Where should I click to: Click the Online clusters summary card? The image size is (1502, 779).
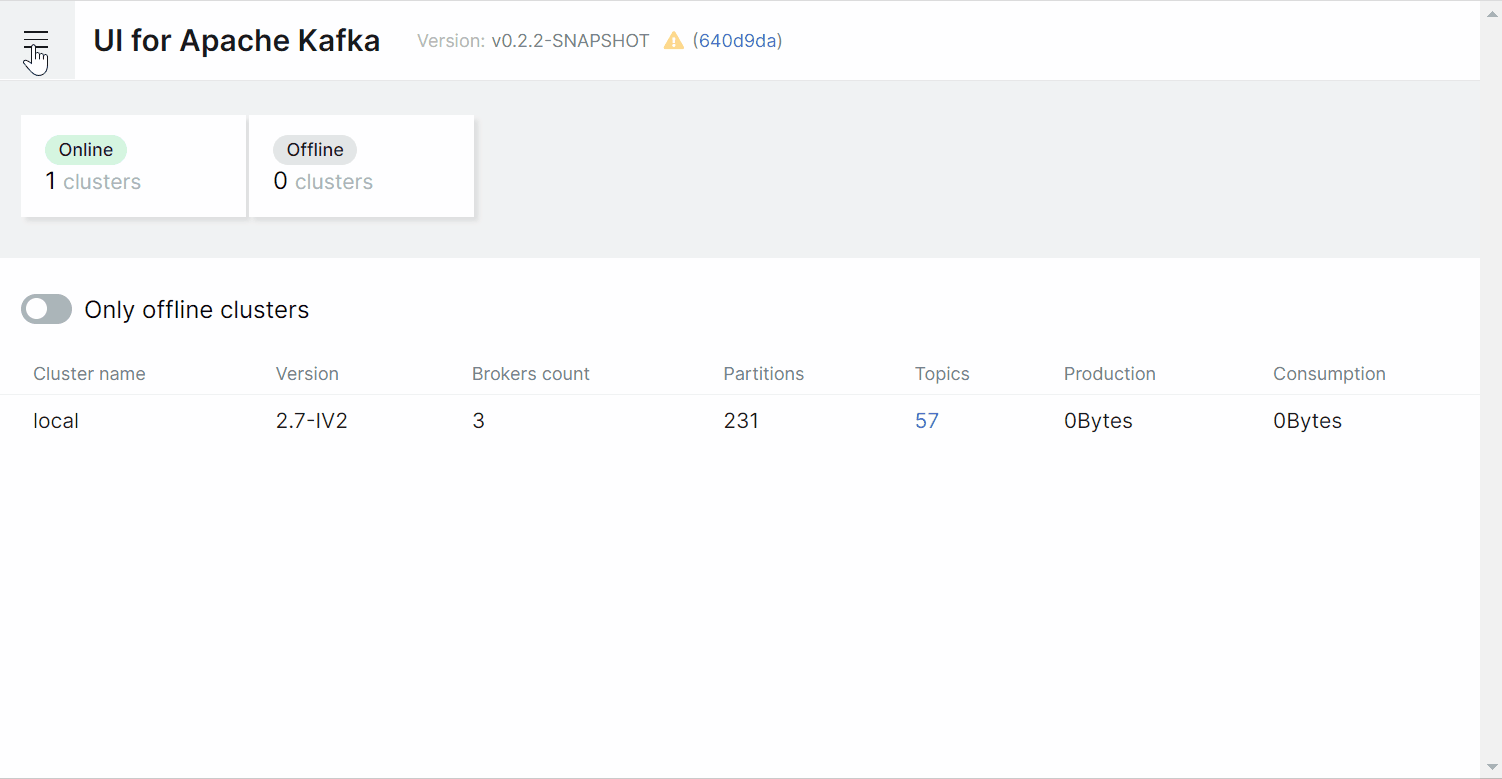point(133,166)
